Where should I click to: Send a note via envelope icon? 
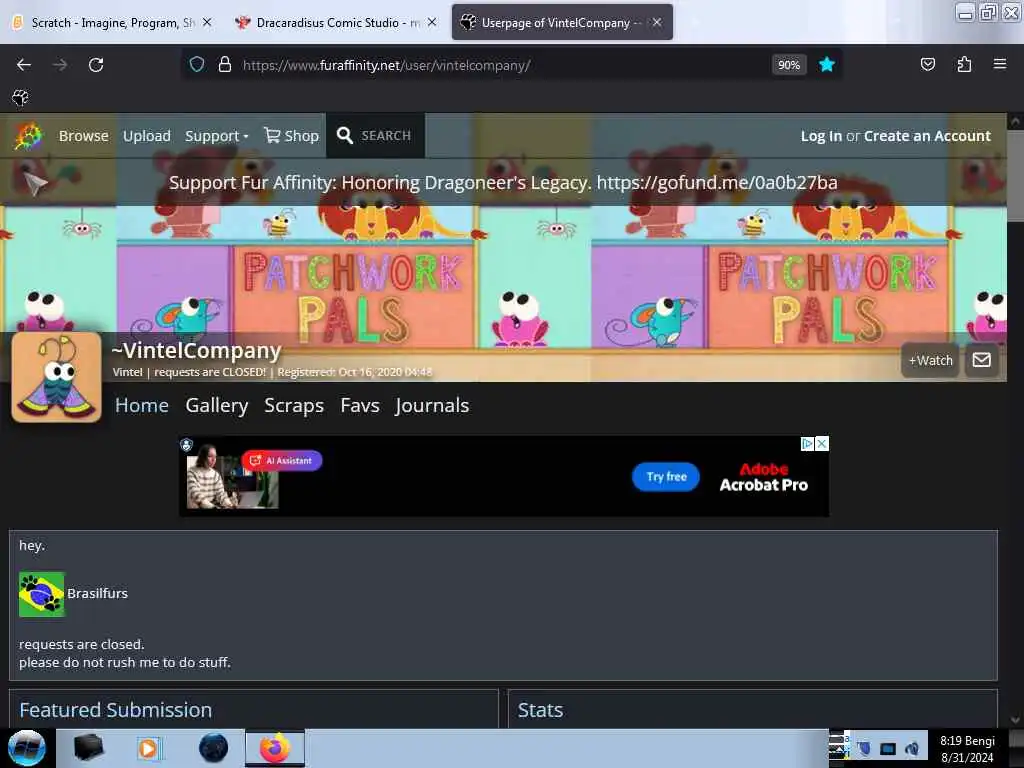pos(982,360)
